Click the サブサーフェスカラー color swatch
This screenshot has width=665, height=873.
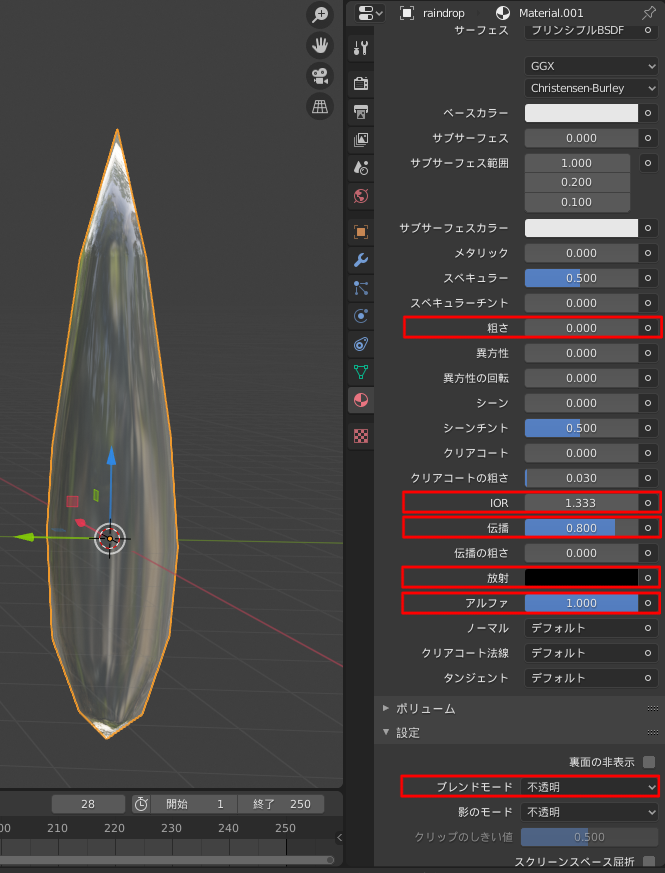581,228
